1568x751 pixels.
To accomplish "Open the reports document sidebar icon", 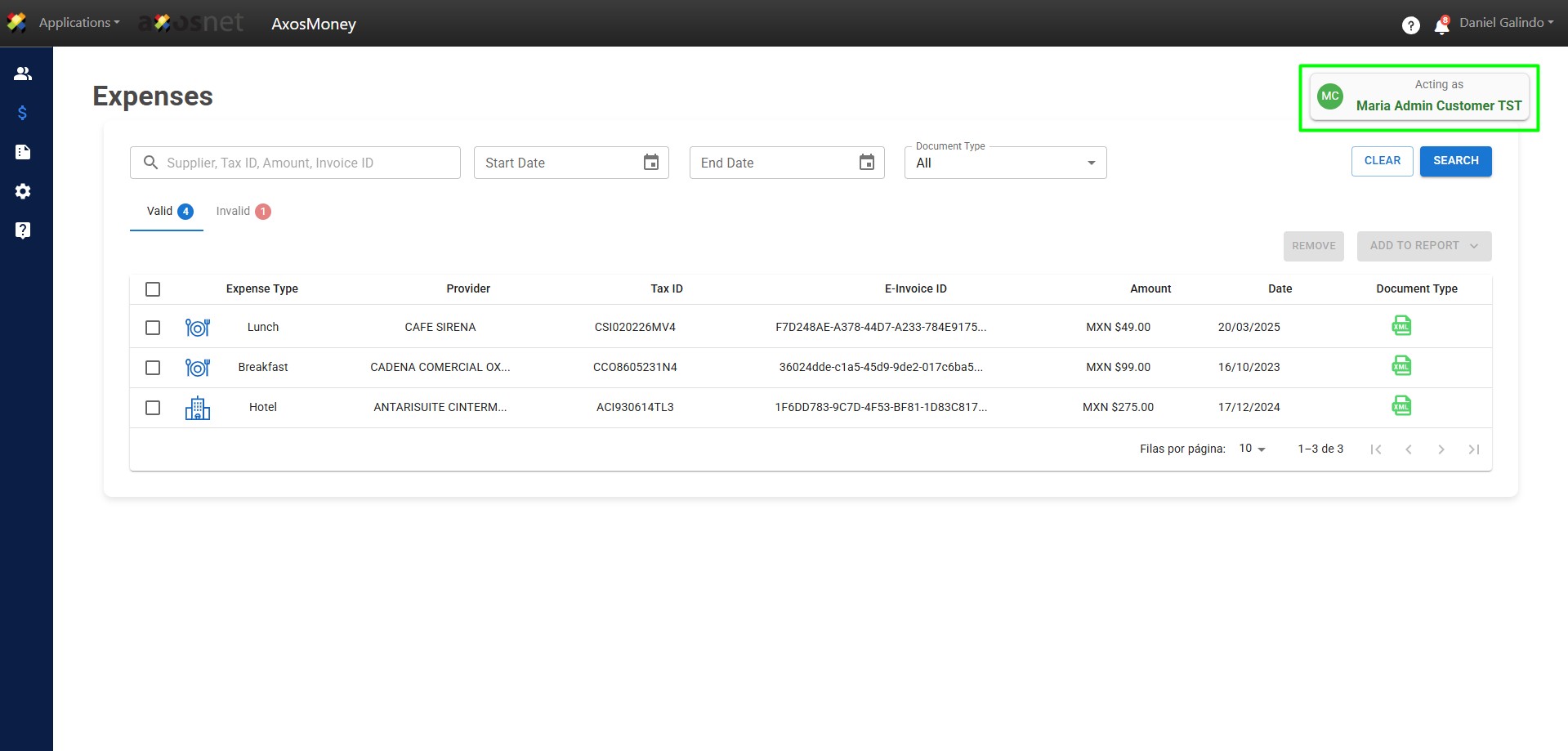I will [23, 152].
